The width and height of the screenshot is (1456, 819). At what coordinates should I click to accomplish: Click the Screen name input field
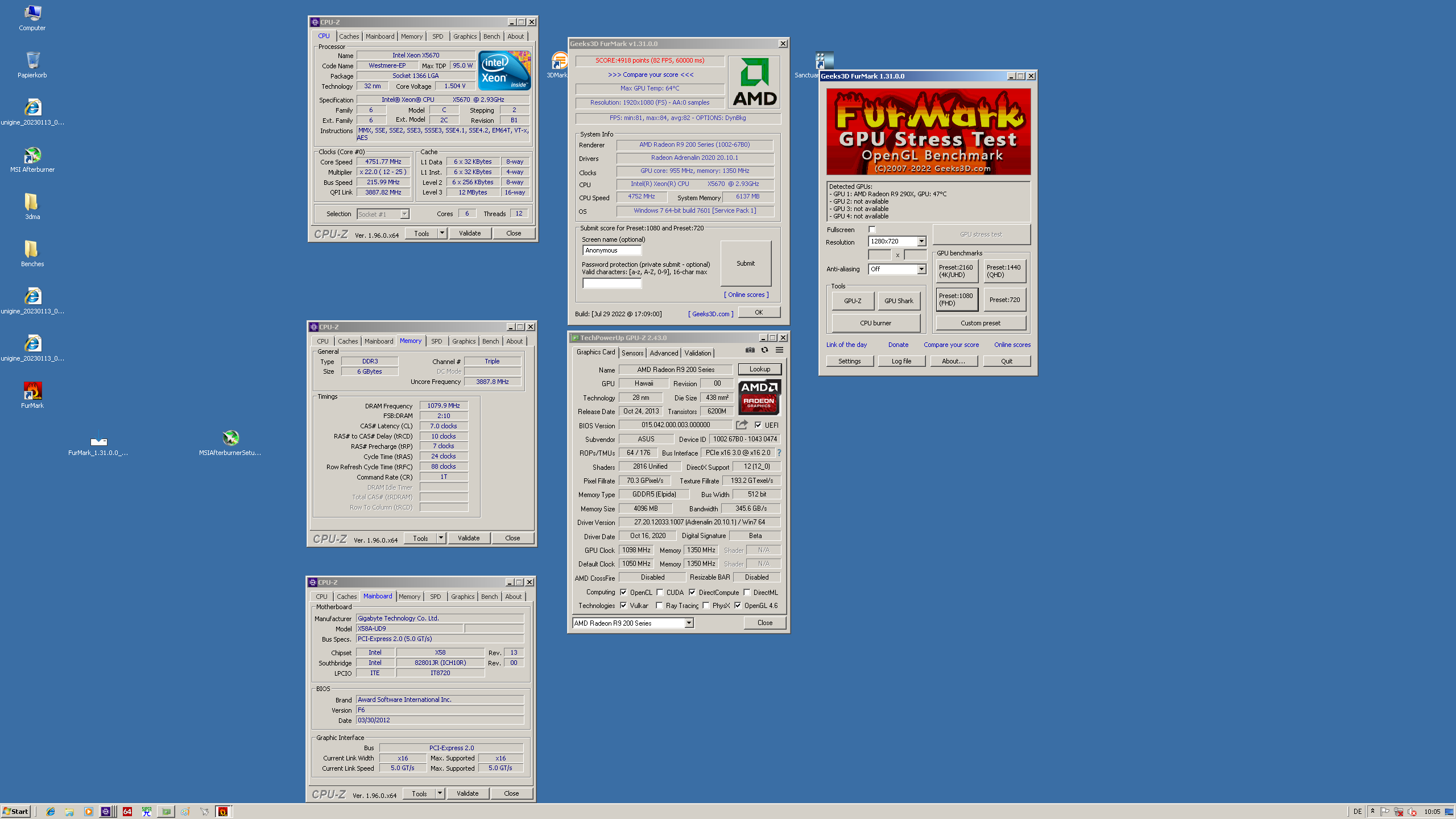click(612, 250)
